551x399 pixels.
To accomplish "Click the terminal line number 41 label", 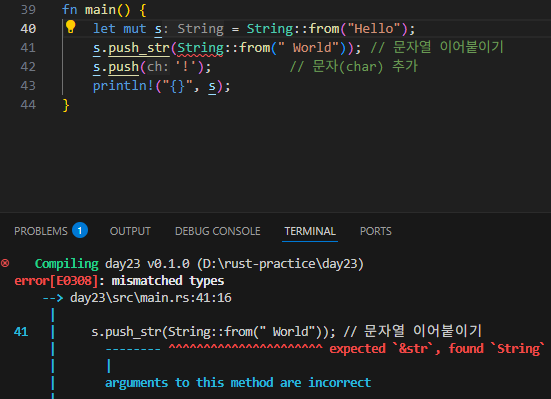I will (21, 332).
